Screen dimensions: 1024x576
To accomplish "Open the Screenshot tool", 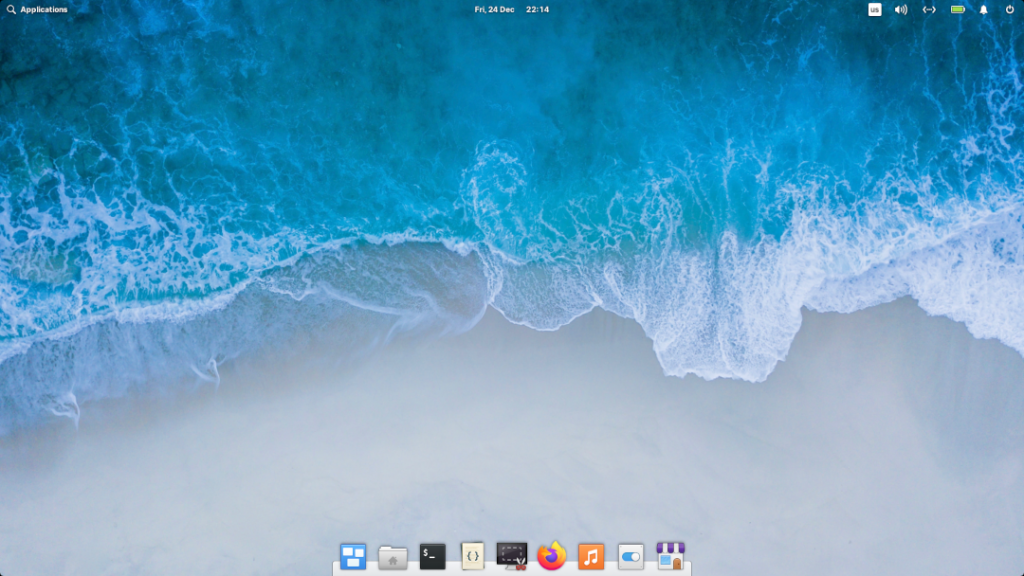I will [510, 555].
